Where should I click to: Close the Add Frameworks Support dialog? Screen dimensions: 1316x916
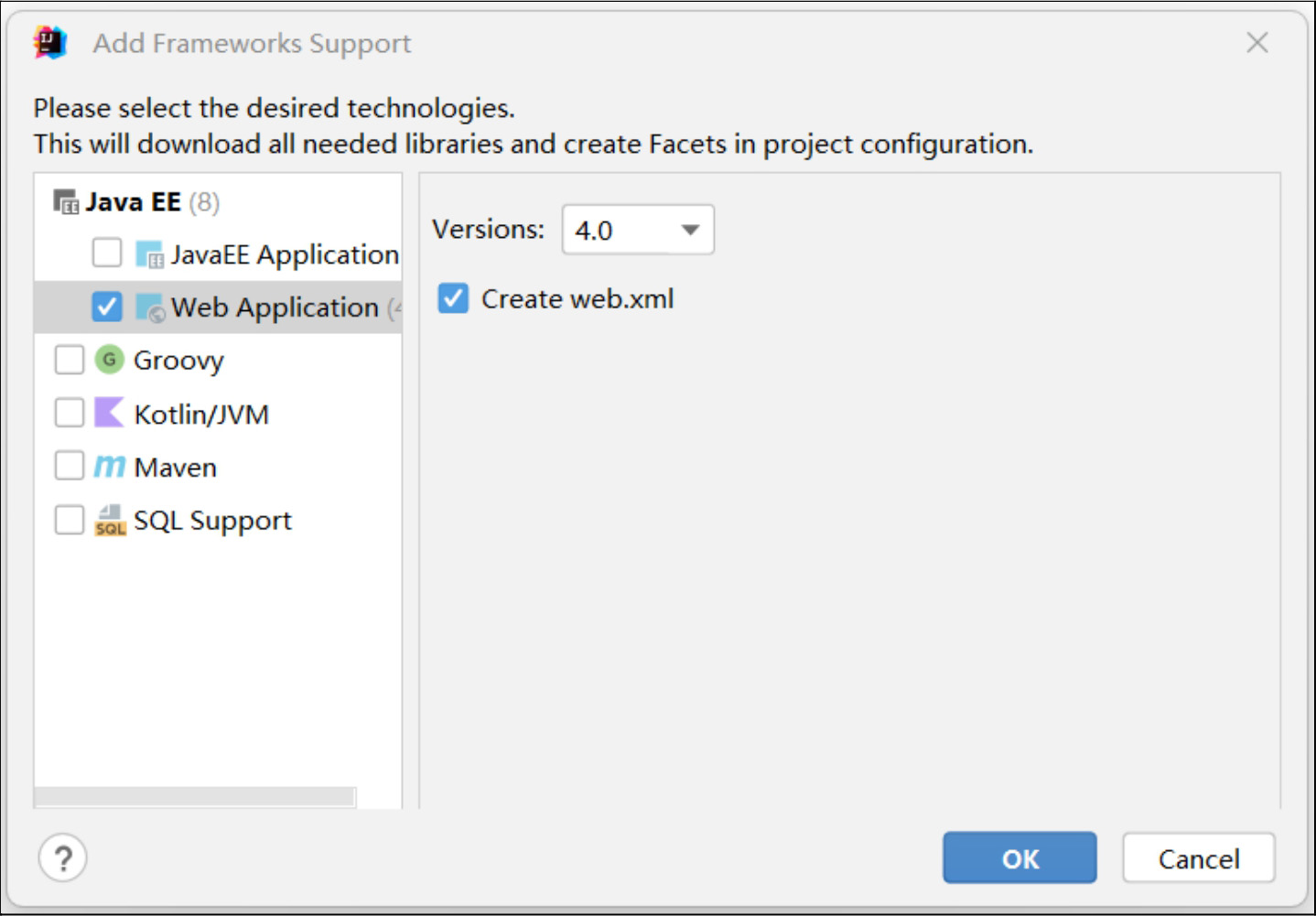click(1257, 42)
